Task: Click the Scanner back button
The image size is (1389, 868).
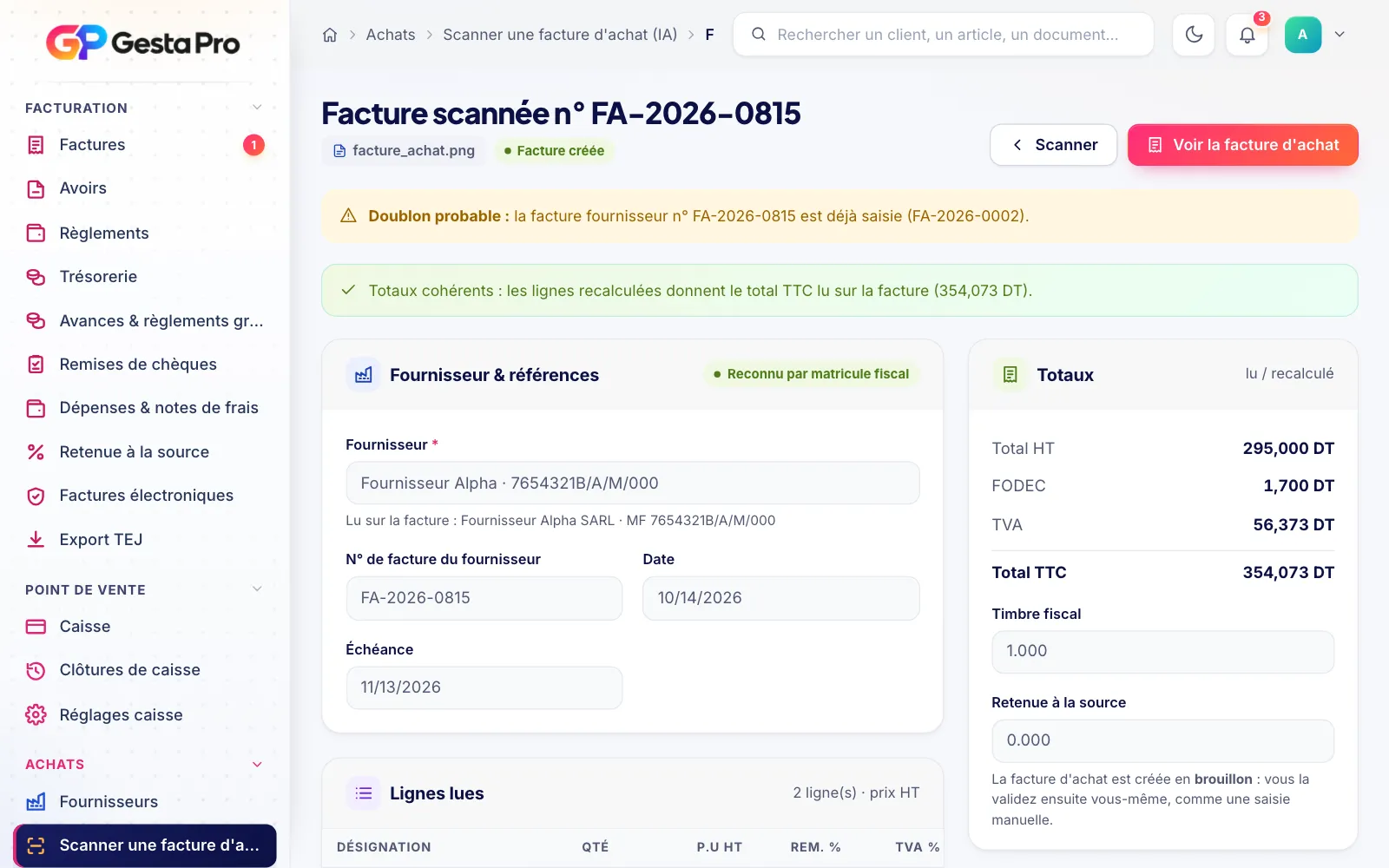Action: (x=1053, y=145)
